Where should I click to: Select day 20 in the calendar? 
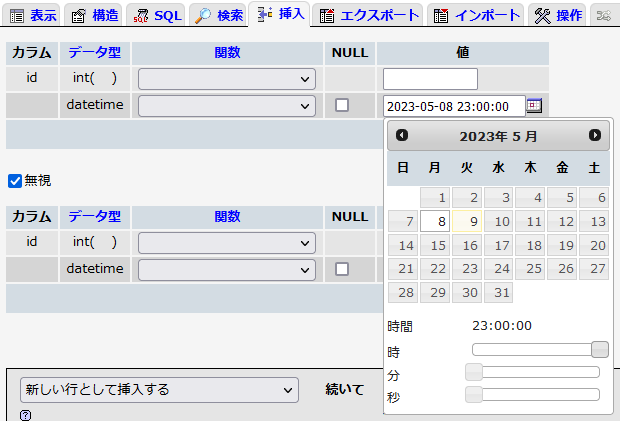click(594, 245)
